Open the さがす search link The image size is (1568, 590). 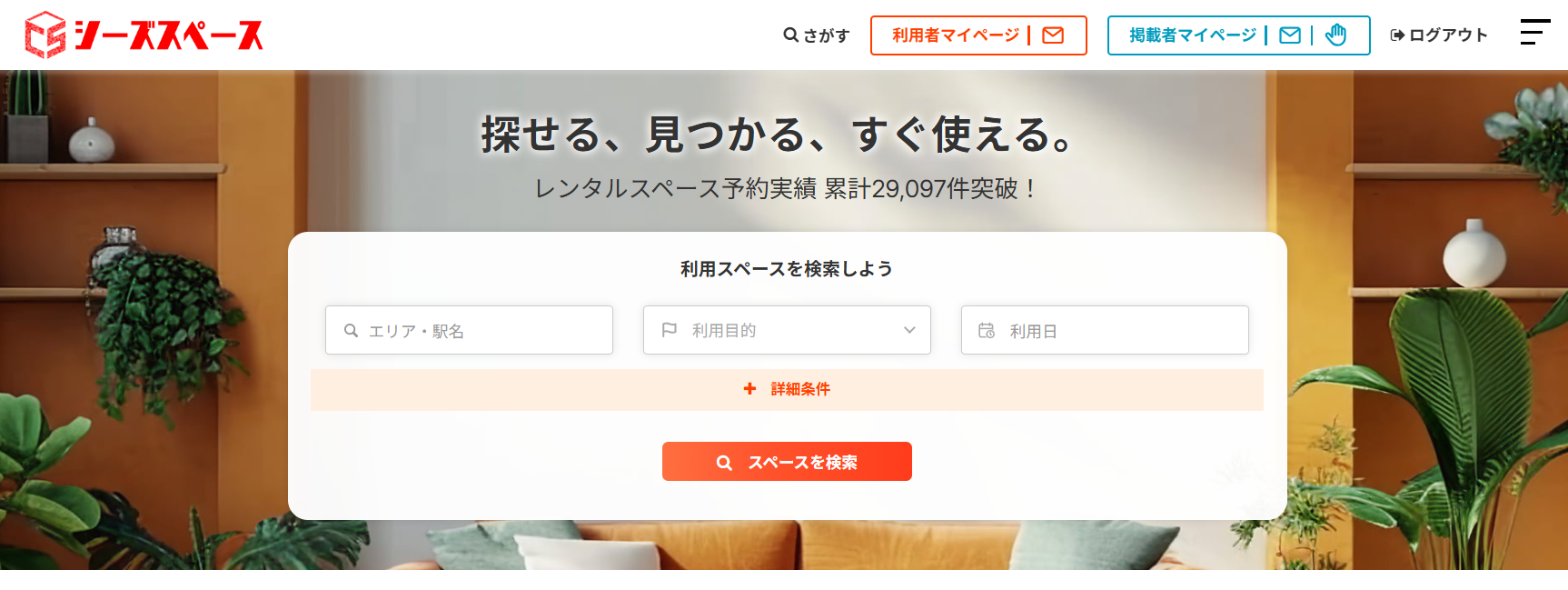click(817, 35)
